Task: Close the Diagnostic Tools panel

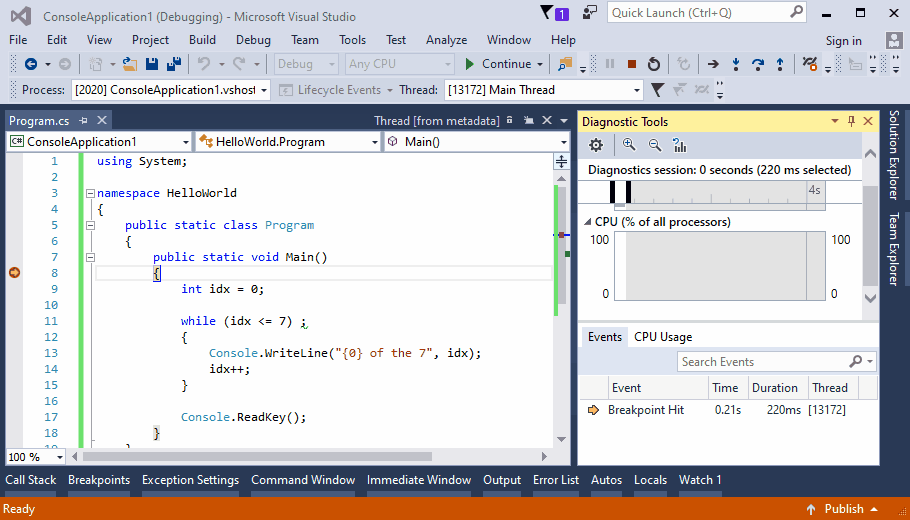Action: (868, 121)
